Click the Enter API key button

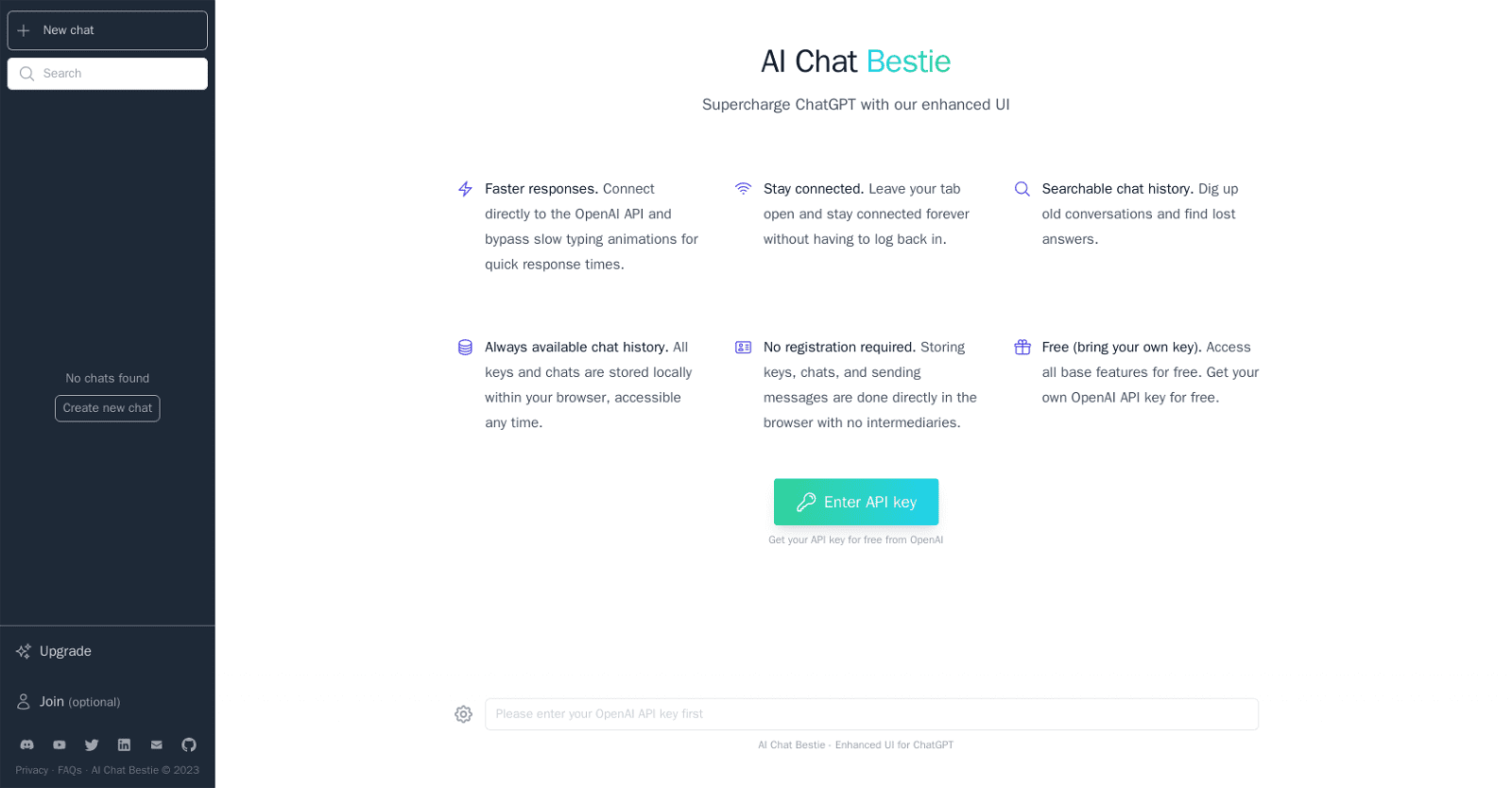pyautogui.click(x=855, y=502)
